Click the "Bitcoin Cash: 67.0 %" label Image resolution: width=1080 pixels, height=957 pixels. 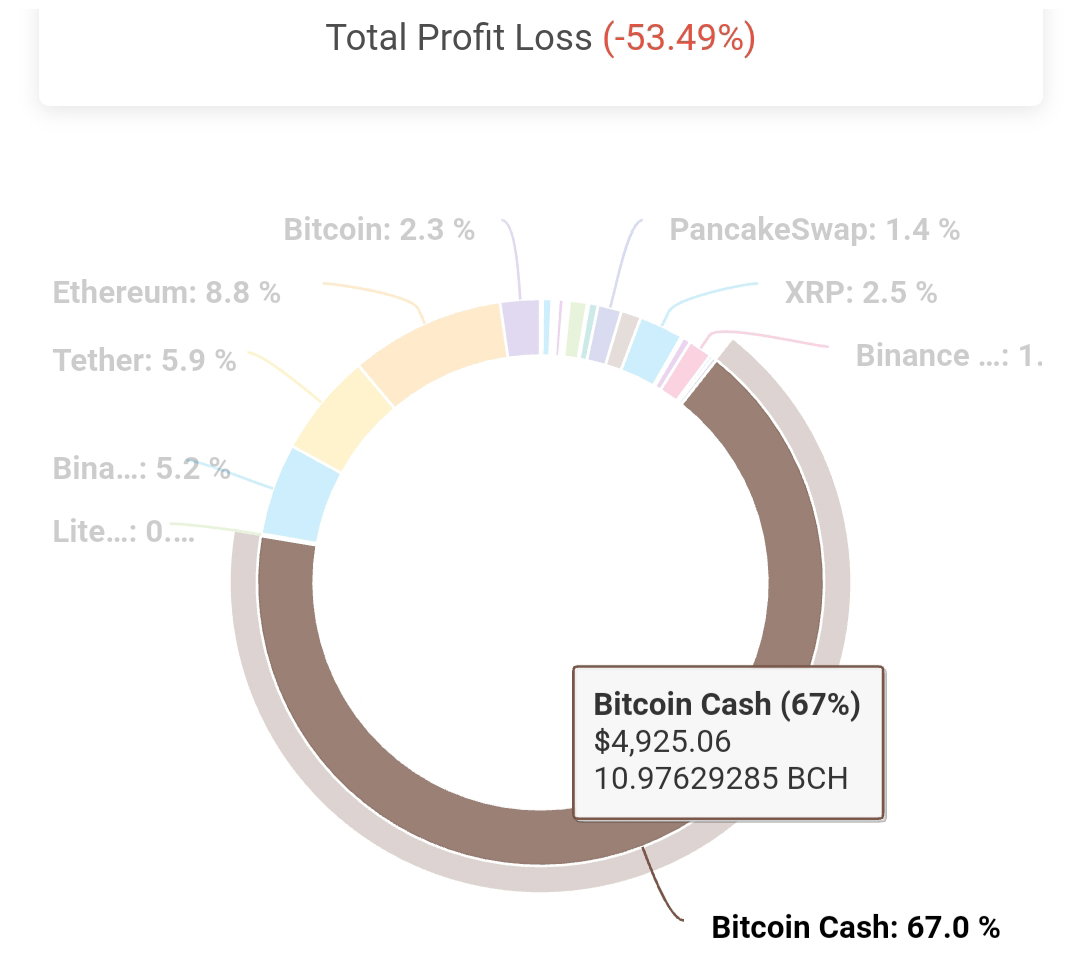point(855,927)
